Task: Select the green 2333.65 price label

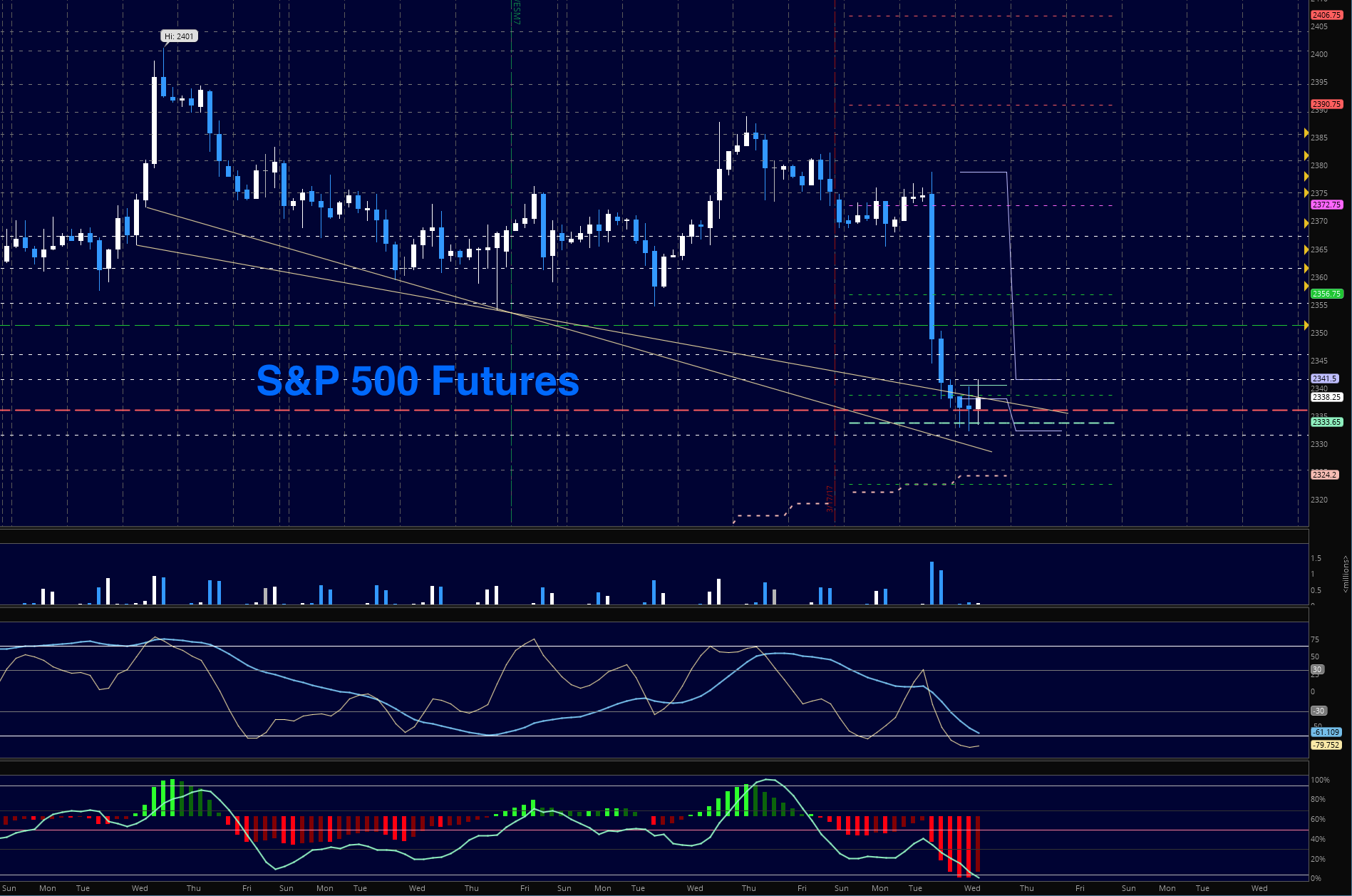Action: pos(1326,422)
